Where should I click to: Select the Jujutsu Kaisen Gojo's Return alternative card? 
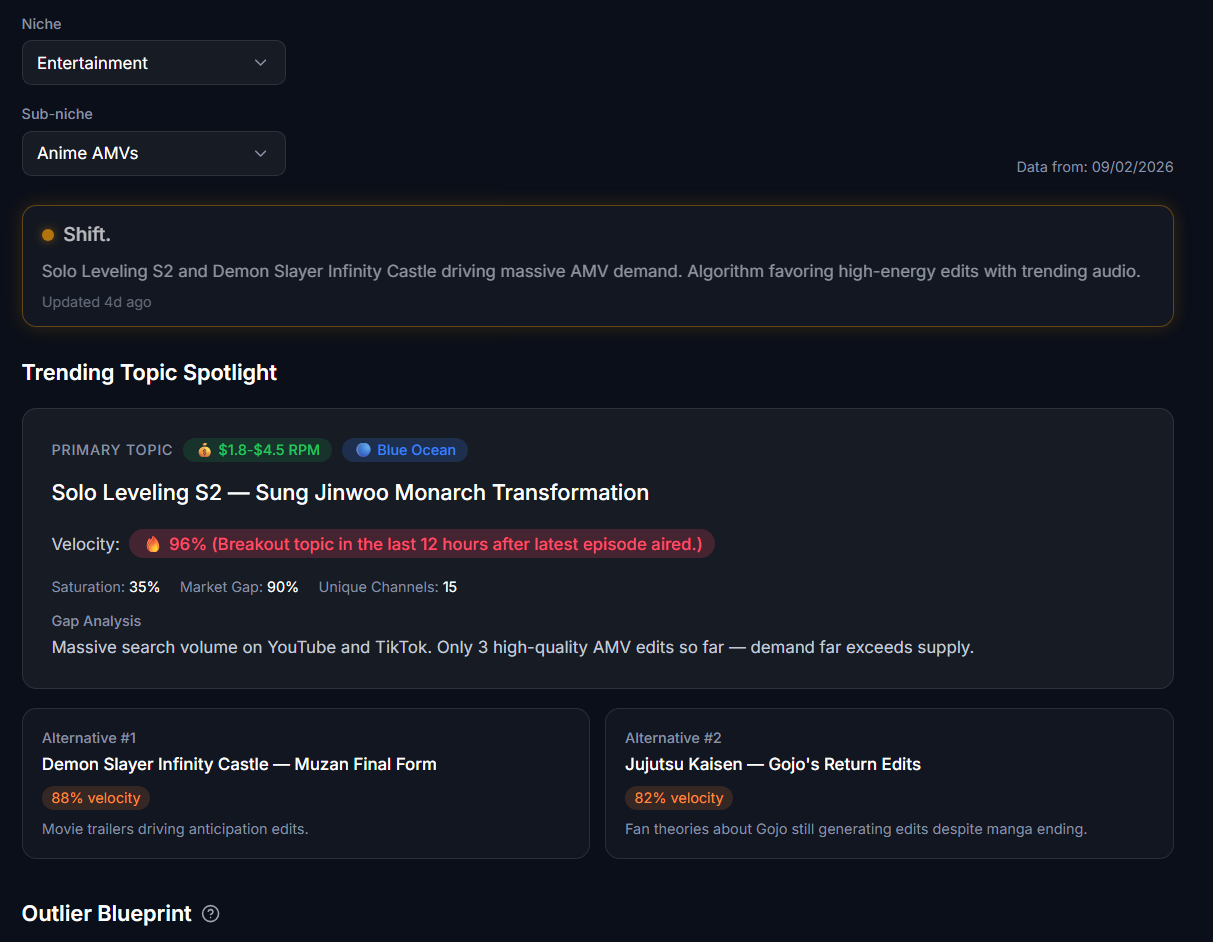[x=888, y=783]
